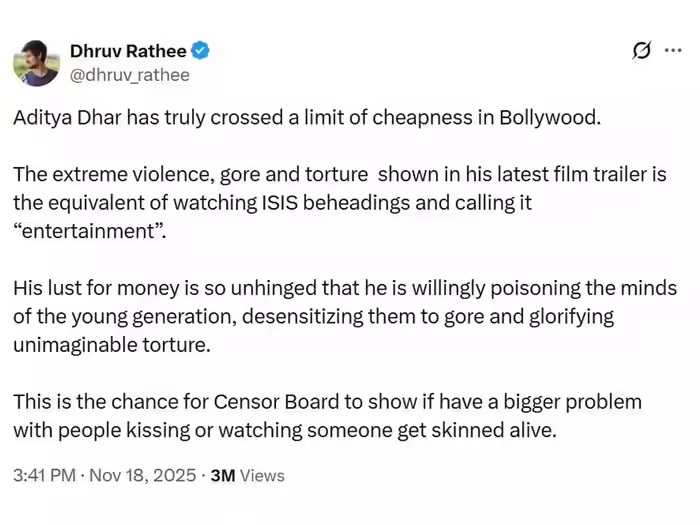Open the three-dot more options menu

point(673,50)
